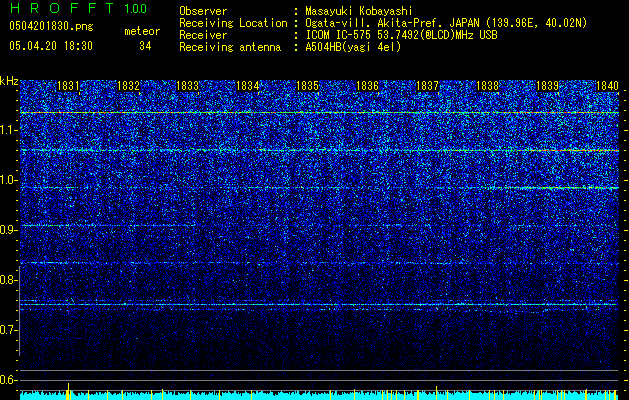Screen dimensions: 629x400
Task: Click the 1834 time marker
Action: (x=248, y=86)
